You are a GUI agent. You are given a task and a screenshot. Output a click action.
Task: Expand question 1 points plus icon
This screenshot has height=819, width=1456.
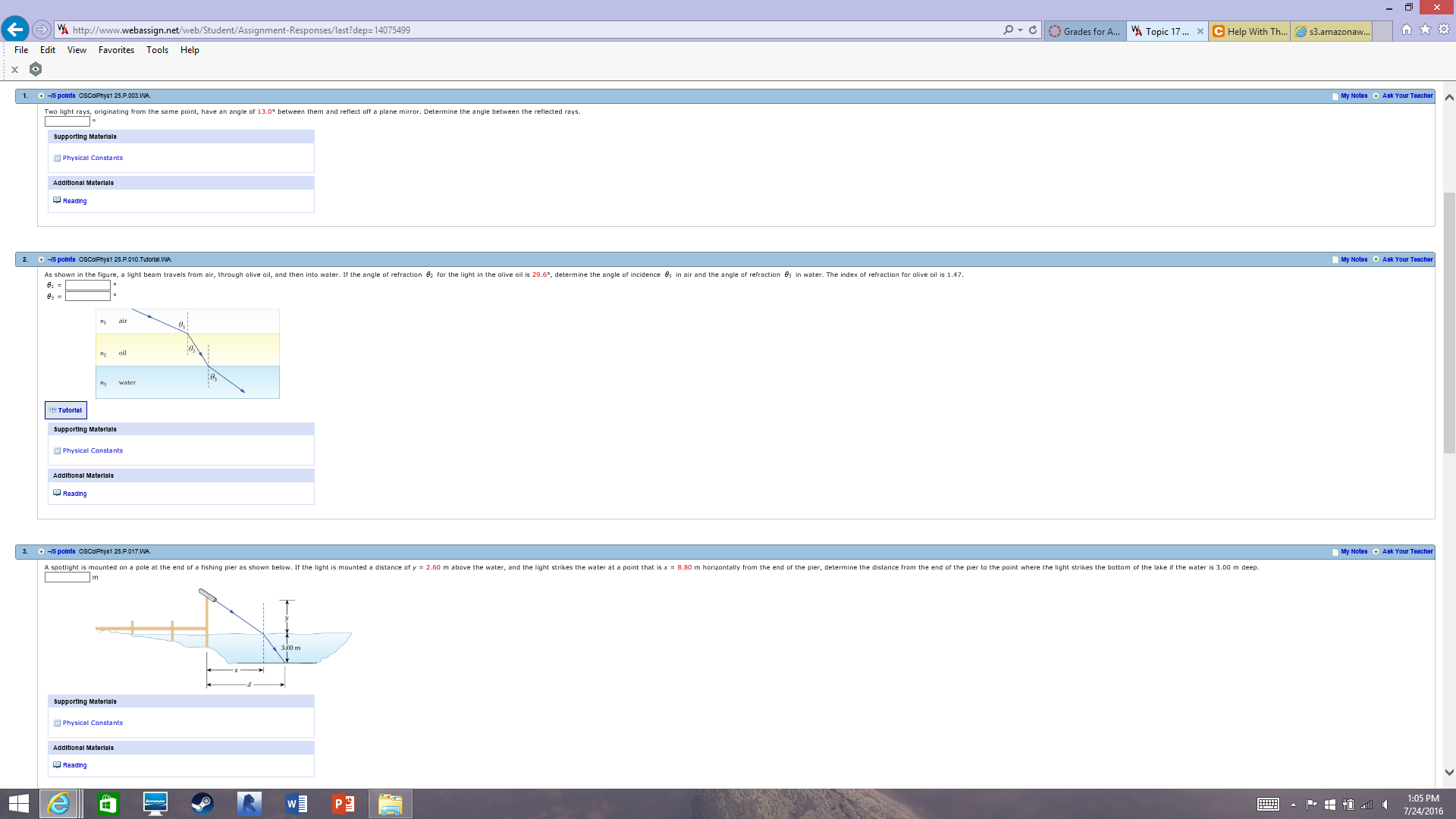tap(41, 96)
